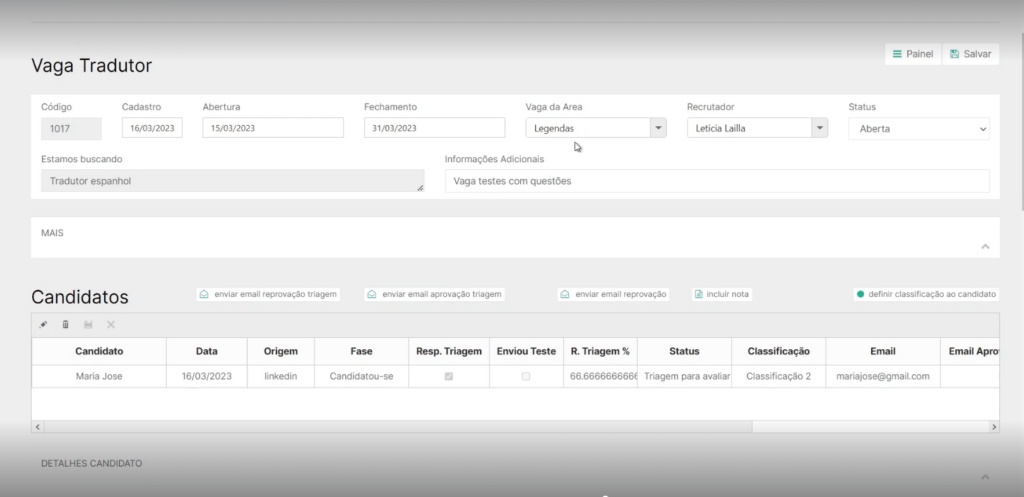Toggle Resp. Triagem checkbox for Maria Jose
This screenshot has height=497, width=1024.
pyautogui.click(x=448, y=377)
